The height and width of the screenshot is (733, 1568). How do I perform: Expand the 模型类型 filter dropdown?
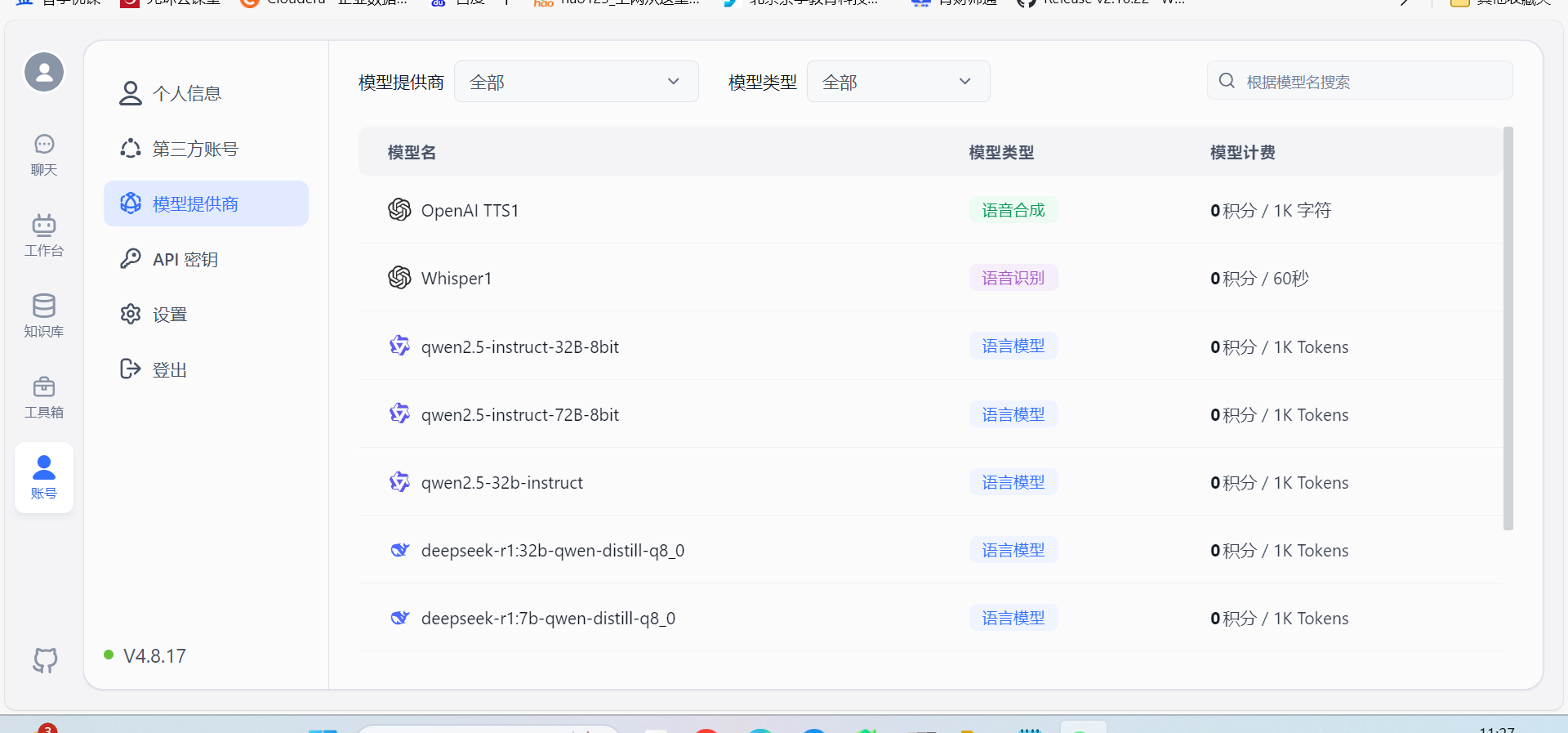pyautogui.click(x=898, y=82)
